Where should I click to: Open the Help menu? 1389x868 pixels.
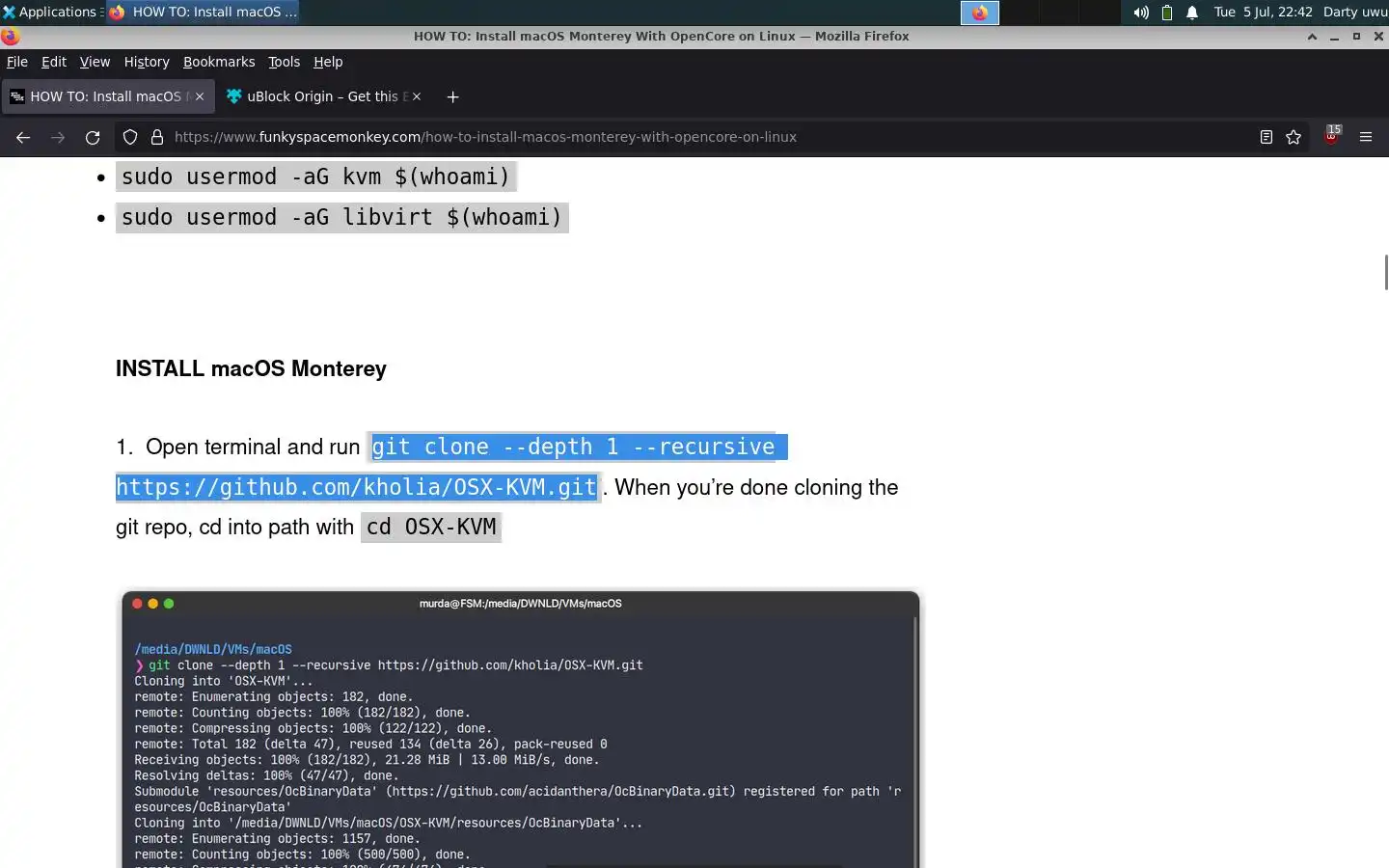pos(328,62)
